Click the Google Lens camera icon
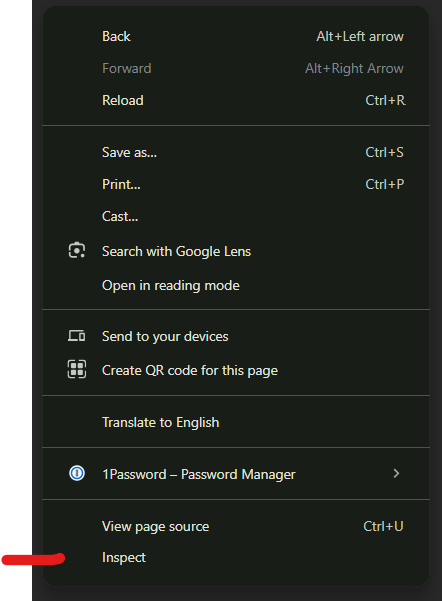 click(77, 251)
